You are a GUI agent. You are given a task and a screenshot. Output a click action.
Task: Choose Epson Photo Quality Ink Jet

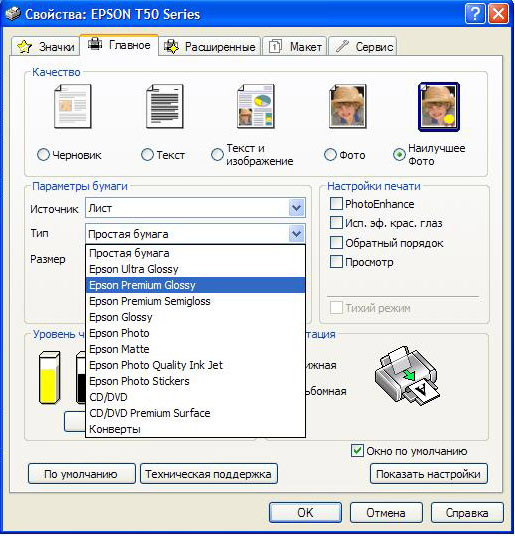pos(195,365)
